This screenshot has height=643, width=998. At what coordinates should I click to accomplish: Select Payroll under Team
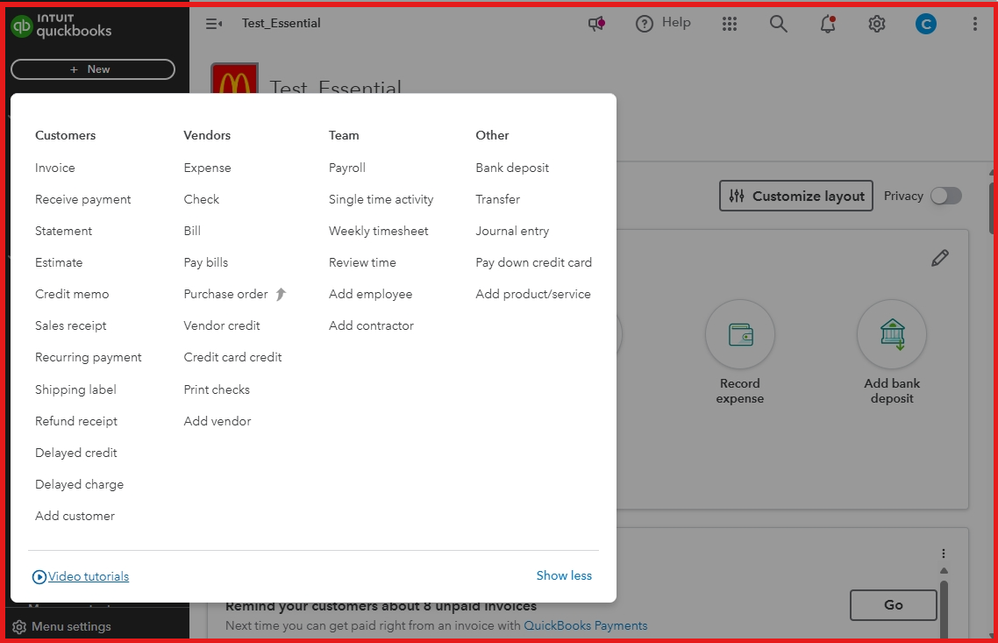(x=347, y=168)
